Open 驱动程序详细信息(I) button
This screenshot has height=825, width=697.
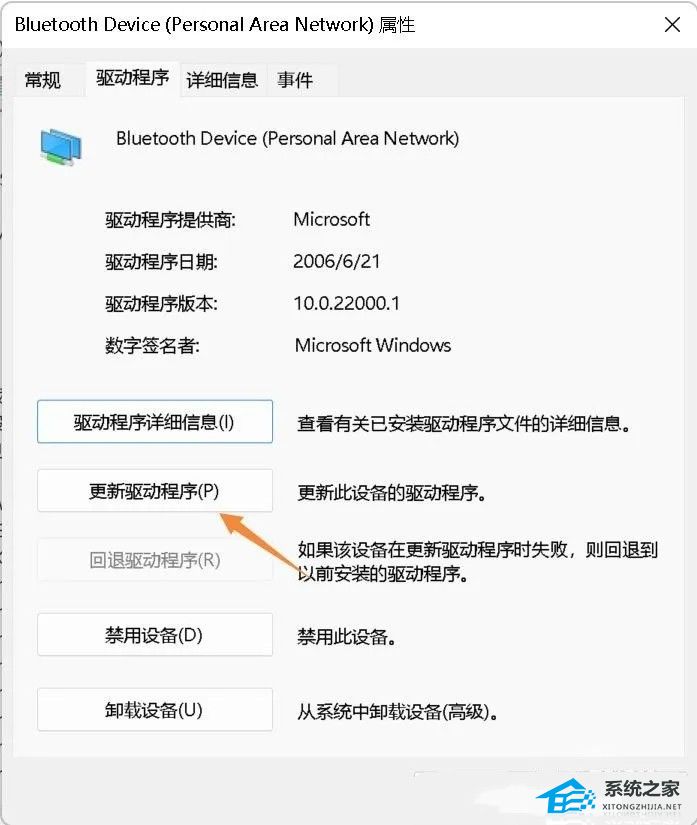click(155, 421)
